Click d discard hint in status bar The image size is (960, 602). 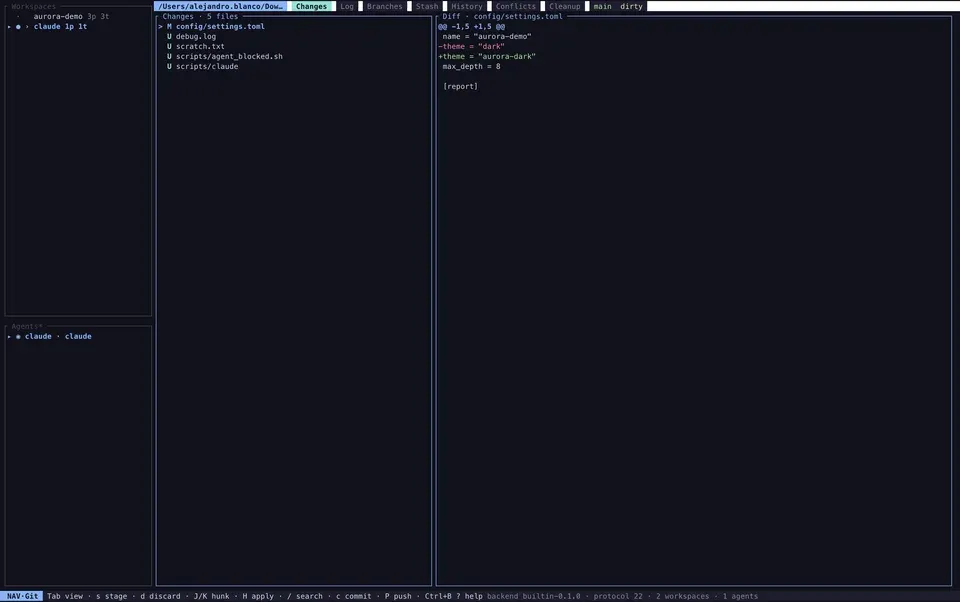coord(160,596)
